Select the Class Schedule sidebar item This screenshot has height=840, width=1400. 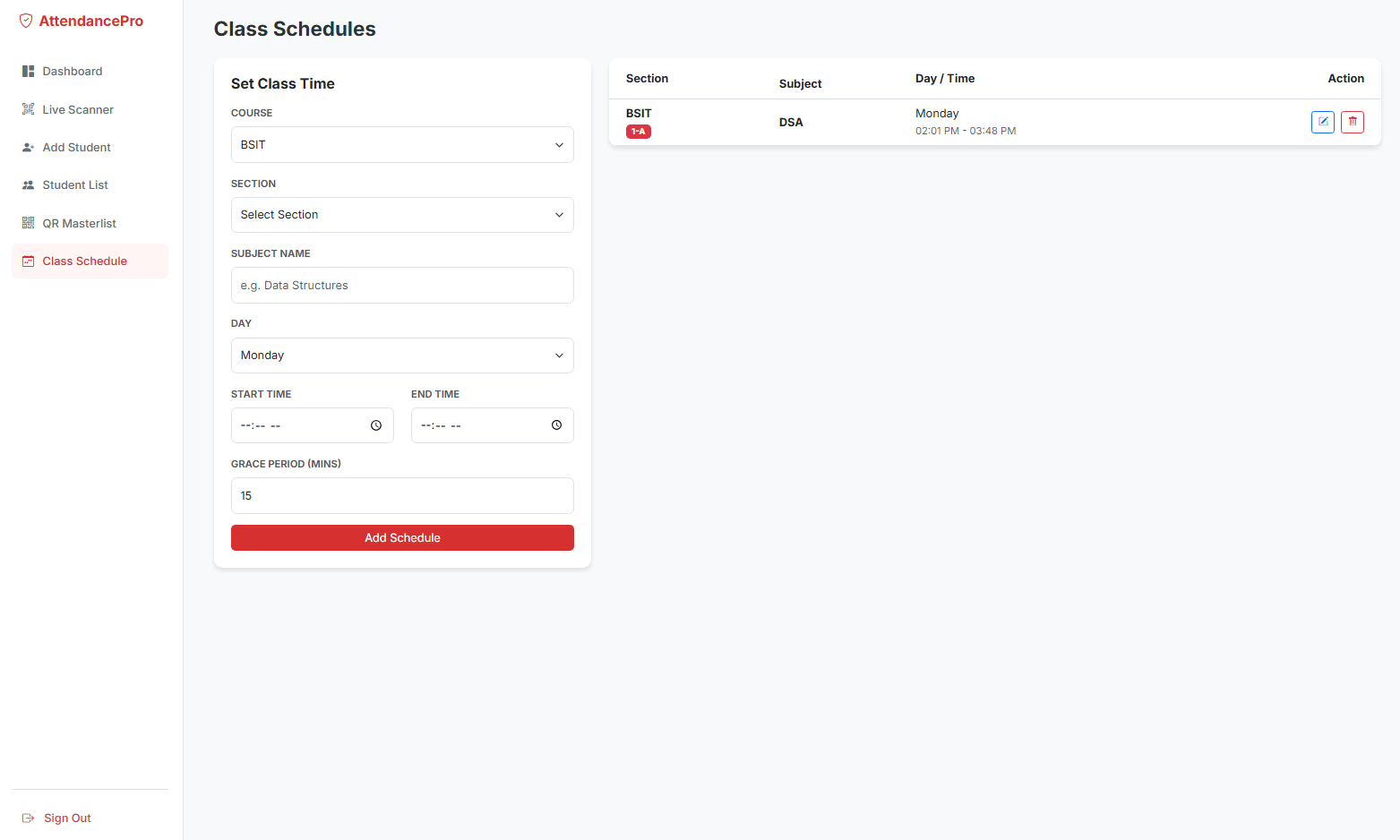click(x=84, y=261)
